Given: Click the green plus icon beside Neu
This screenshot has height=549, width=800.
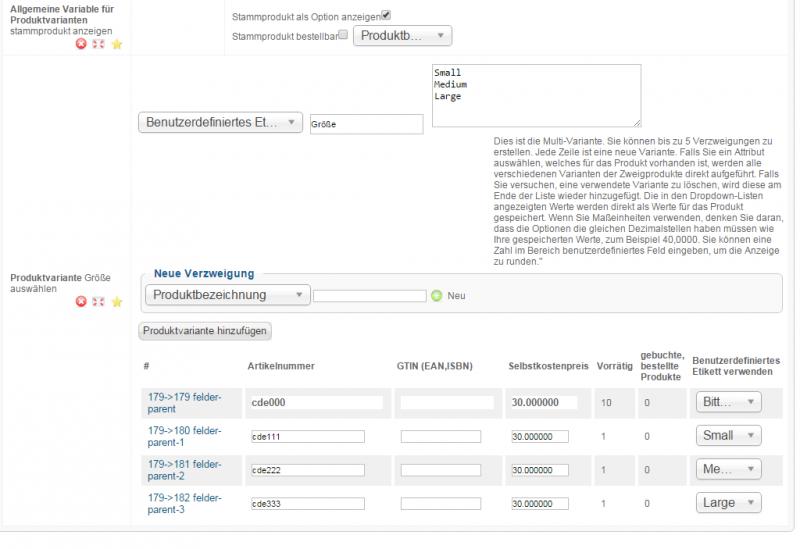Looking at the screenshot, I should tap(436, 296).
